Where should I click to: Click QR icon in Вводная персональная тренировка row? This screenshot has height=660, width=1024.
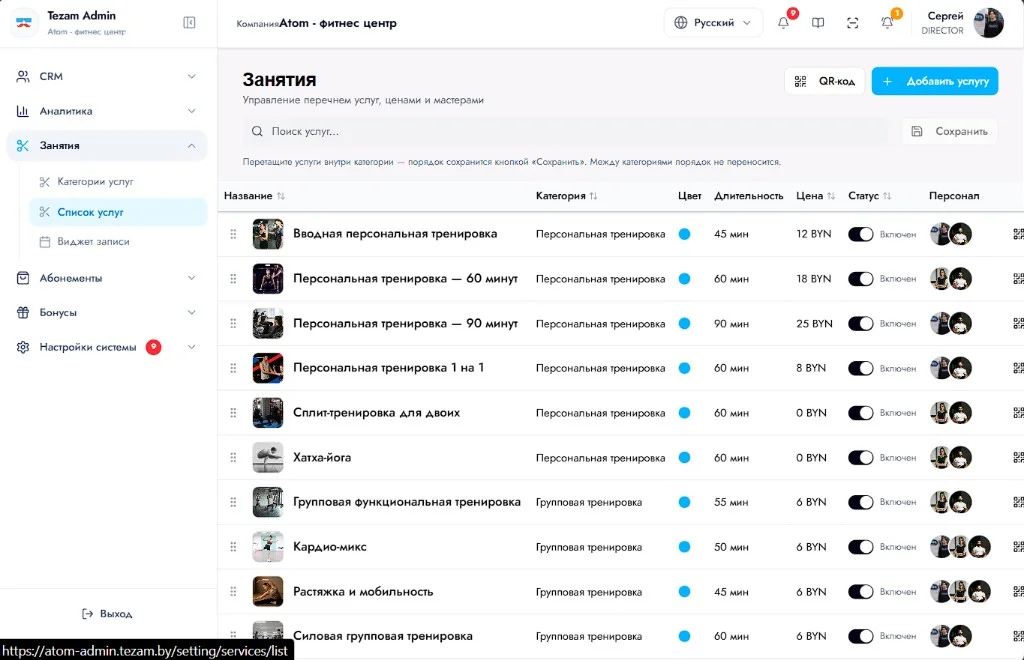pyautogui.click(x=1018, y=234)
